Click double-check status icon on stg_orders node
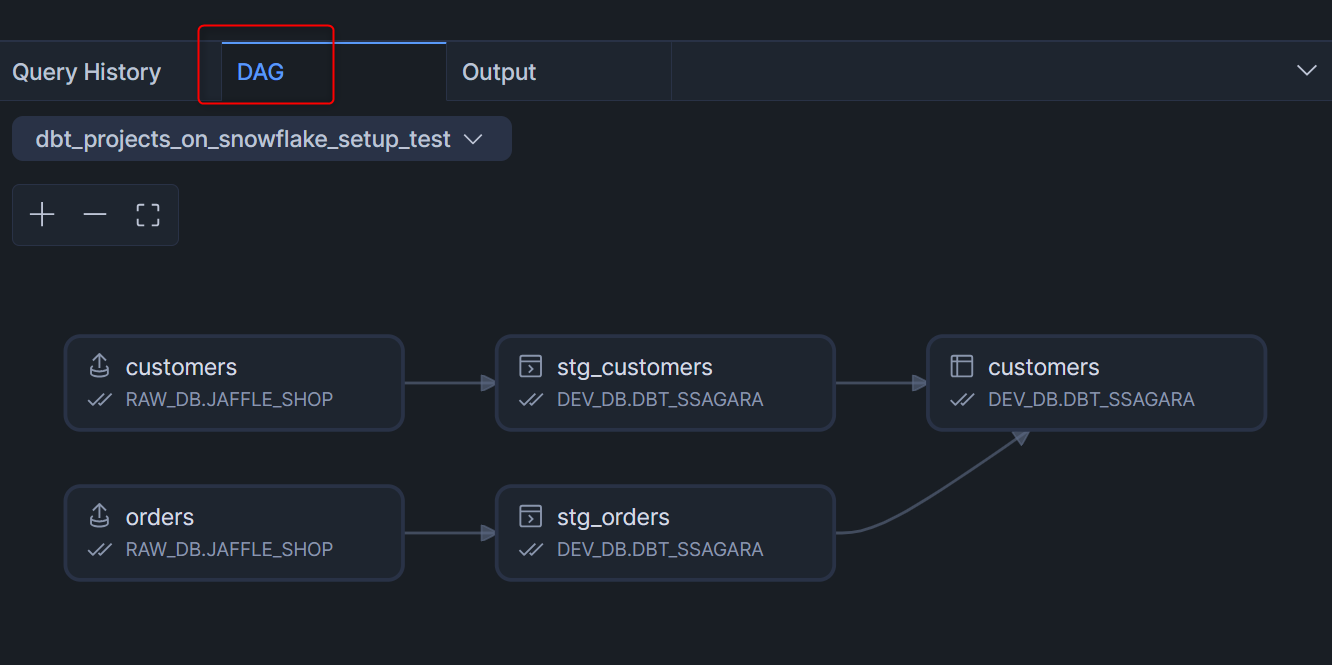The height and width of the screenshot is (665, 1332). tap(530, 549)
